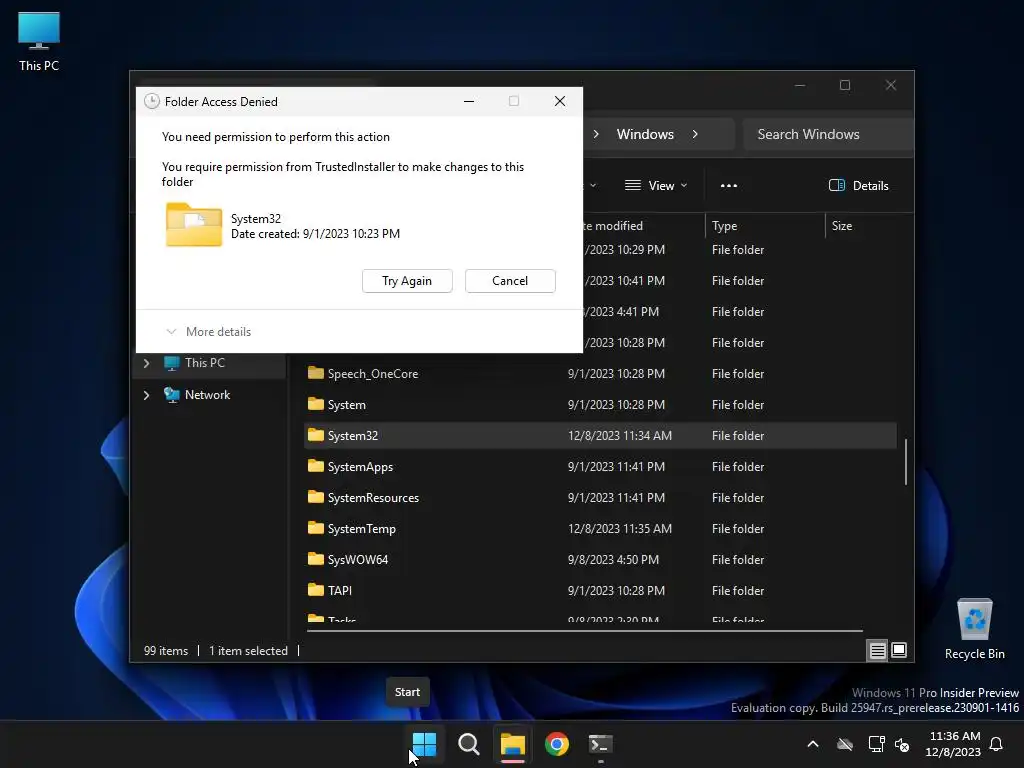Click TAPI folder icon

(x=315, y=590)
